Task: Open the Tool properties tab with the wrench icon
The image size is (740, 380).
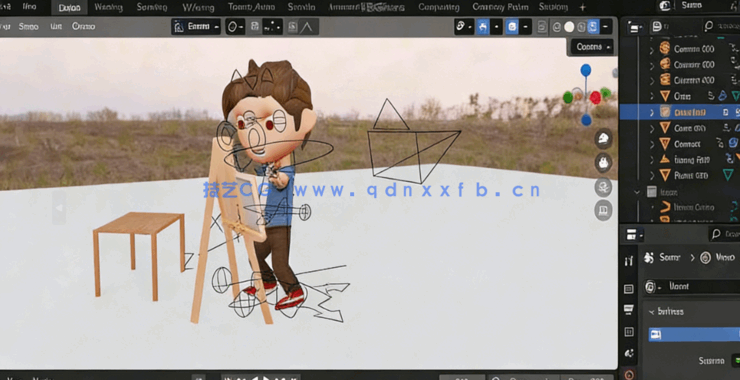Action: coord(629,261)
